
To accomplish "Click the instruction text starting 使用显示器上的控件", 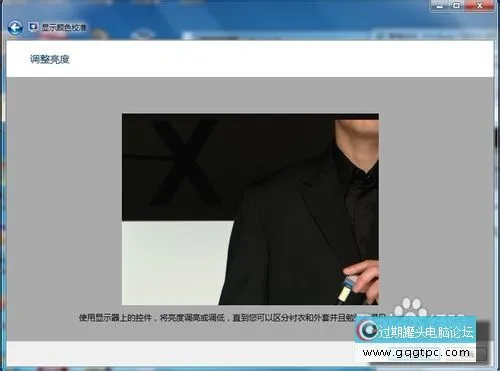I will [232, 317].
